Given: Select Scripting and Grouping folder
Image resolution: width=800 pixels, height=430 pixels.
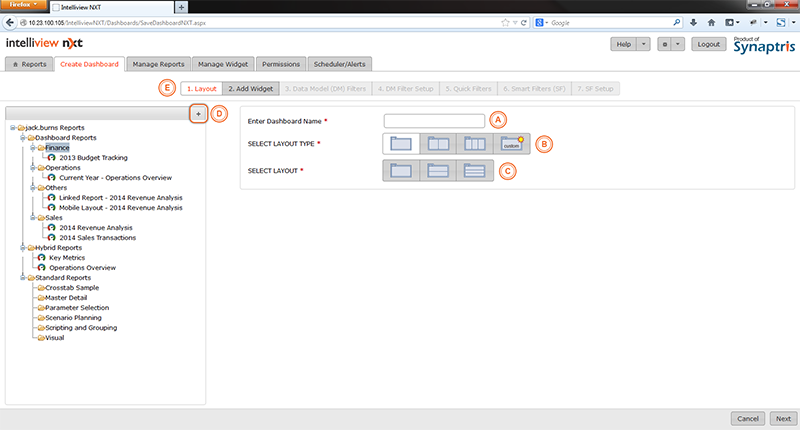Looking at the screenshot, I should pyautogui.click(x=81, y=327).
